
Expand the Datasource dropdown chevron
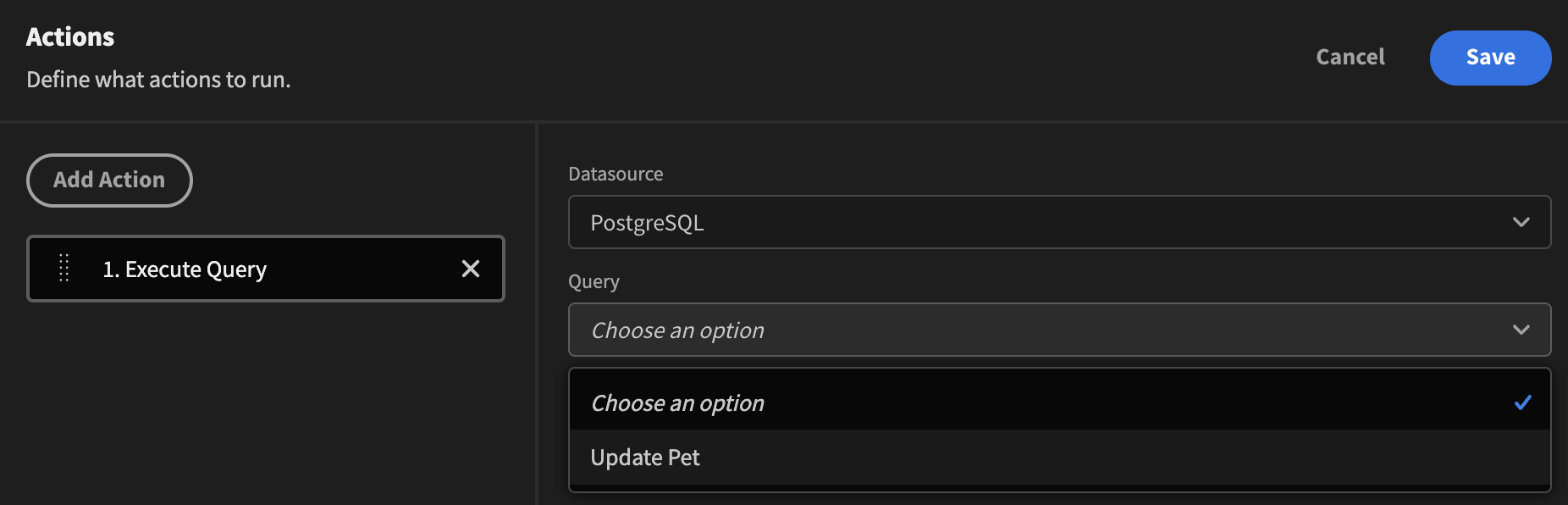tap(1521, 222)
